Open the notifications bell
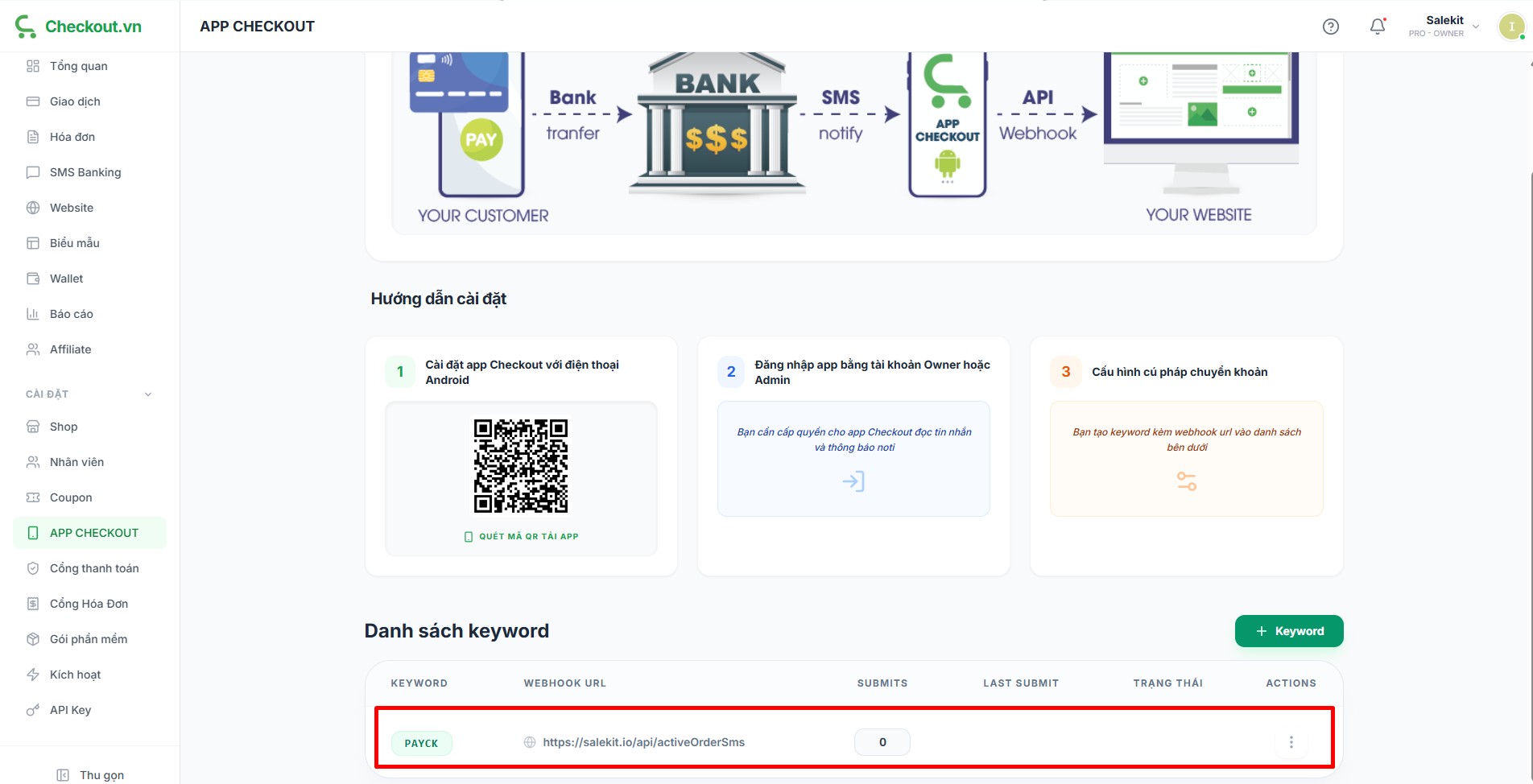 tap(1378, 27)
